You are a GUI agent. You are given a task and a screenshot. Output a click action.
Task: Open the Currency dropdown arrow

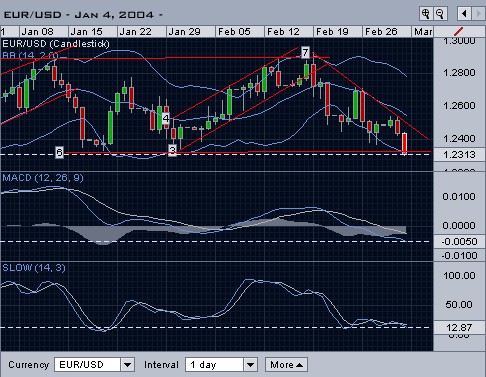click(x=127, y=365)
